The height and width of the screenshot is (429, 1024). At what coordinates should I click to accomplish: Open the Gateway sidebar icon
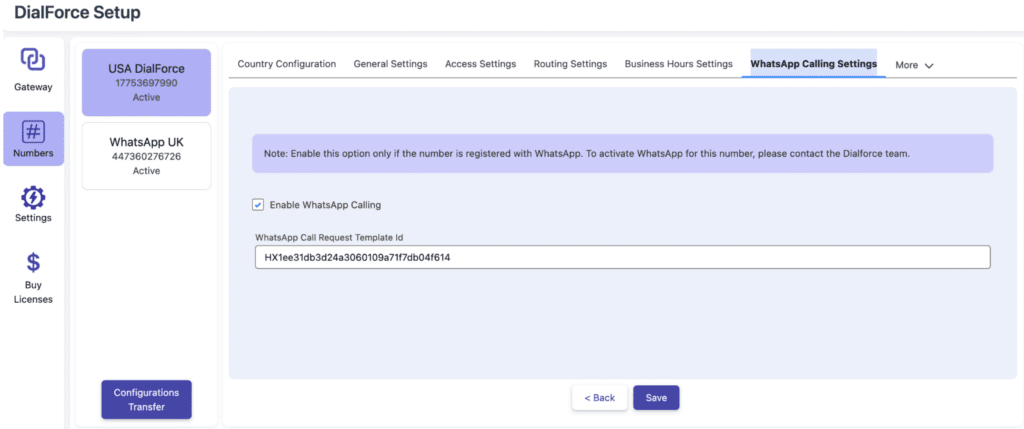click(33, 60)
